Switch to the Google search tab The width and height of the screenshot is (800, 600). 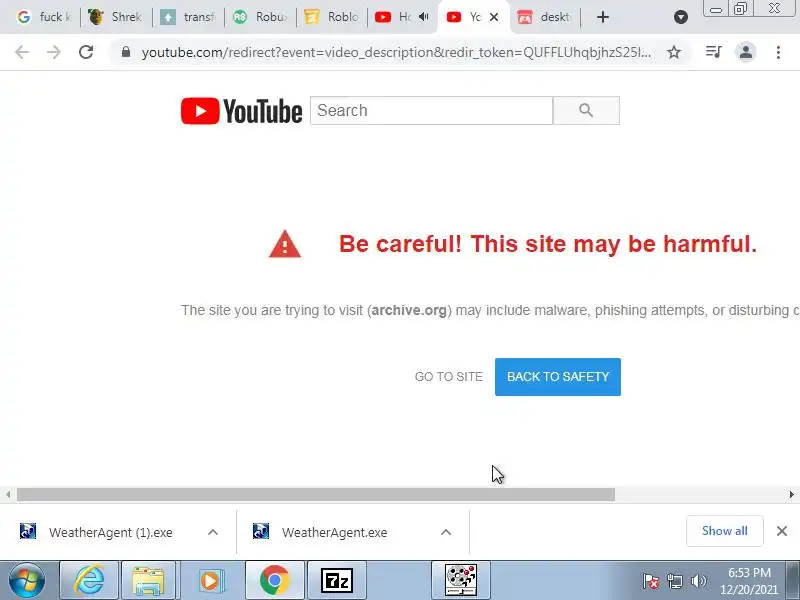(43, 17)
